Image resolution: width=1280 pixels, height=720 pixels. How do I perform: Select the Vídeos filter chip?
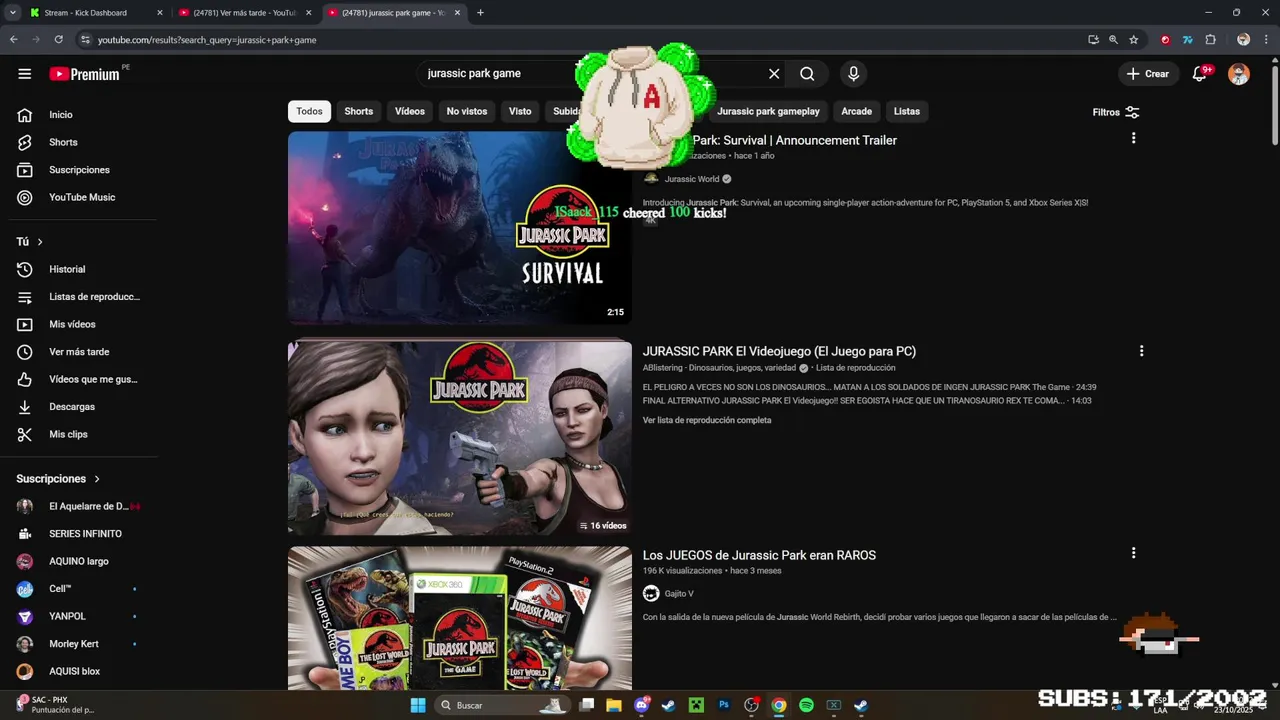coord(410,111)
